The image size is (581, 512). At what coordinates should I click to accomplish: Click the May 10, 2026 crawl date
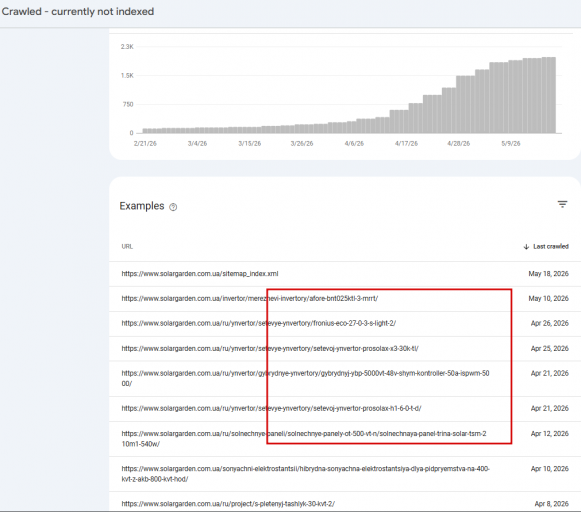point(548,299)
